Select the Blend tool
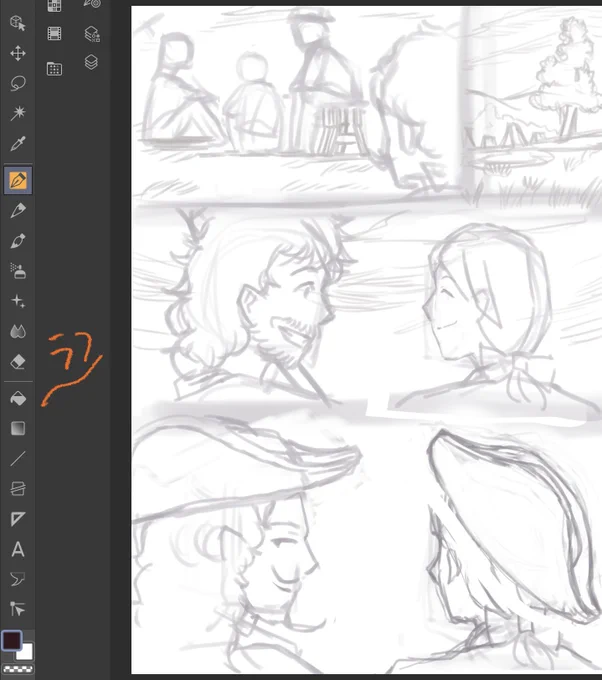 coord(18,331)
